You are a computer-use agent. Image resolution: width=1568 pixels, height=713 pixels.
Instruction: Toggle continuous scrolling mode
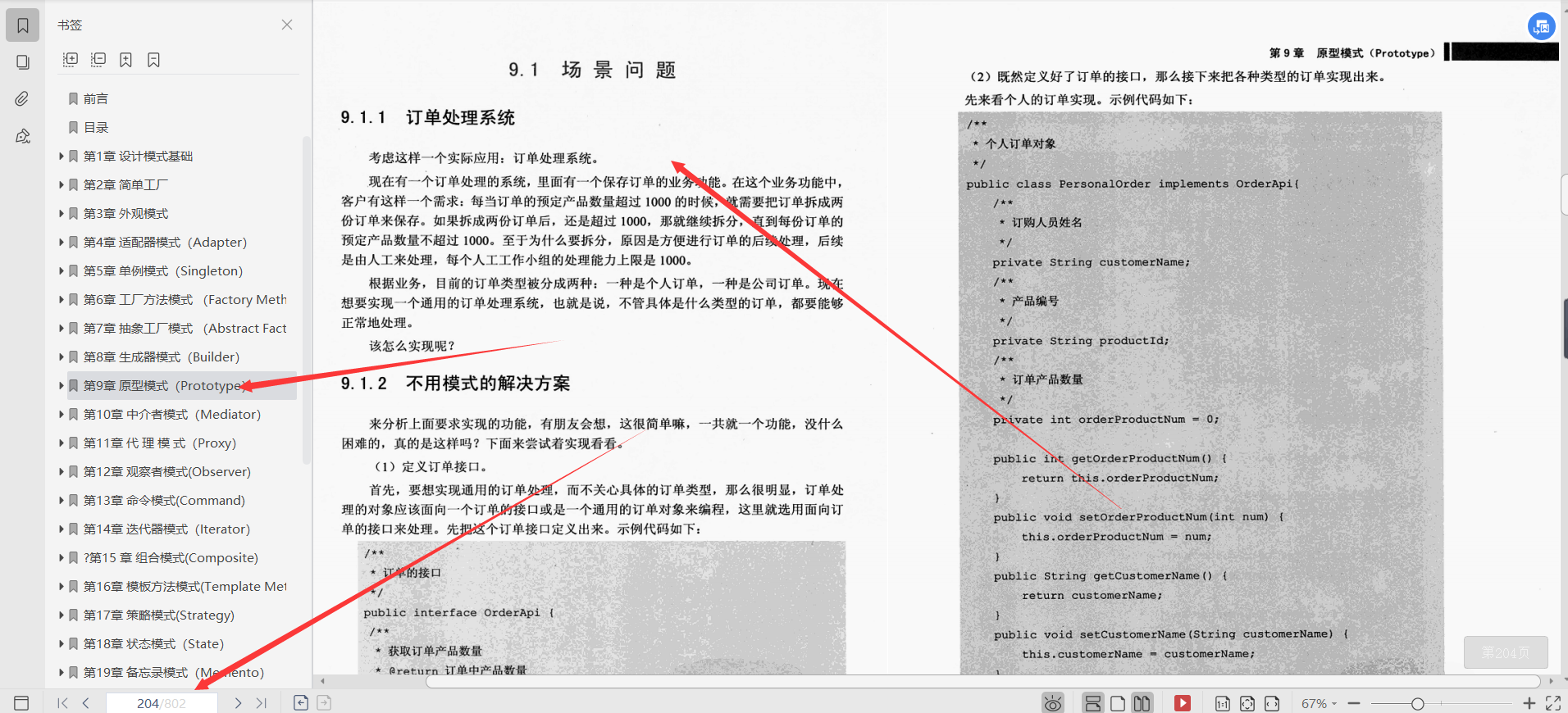tap(1092, 703)
